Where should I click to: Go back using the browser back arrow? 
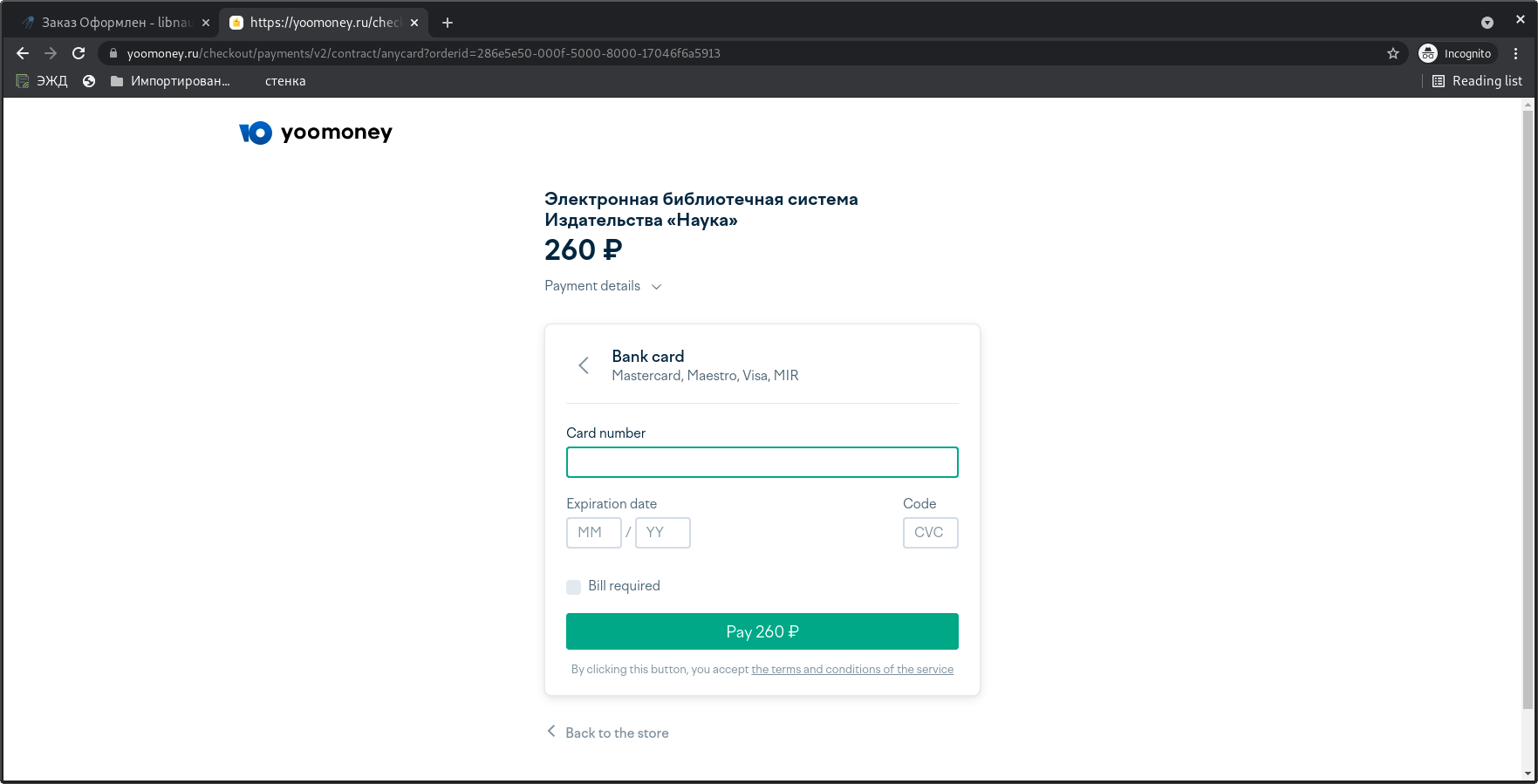[x=23, y=53]
